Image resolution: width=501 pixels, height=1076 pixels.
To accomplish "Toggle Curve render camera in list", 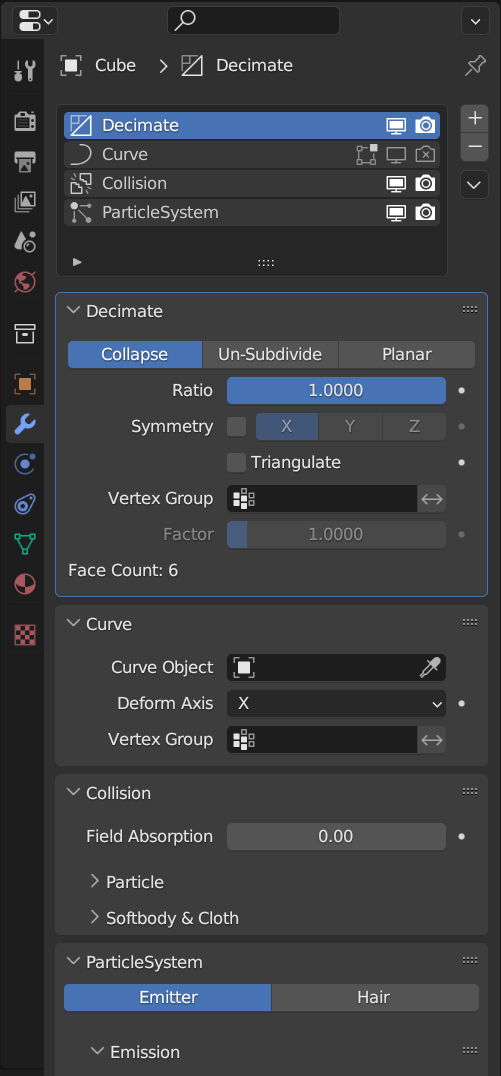I will 426,154.
